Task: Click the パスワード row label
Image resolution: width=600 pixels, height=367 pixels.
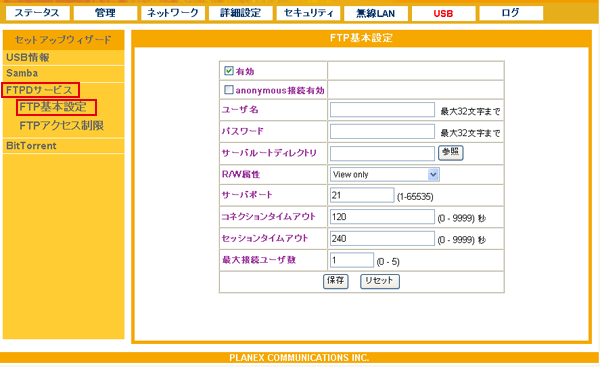Action: (243, 131)
